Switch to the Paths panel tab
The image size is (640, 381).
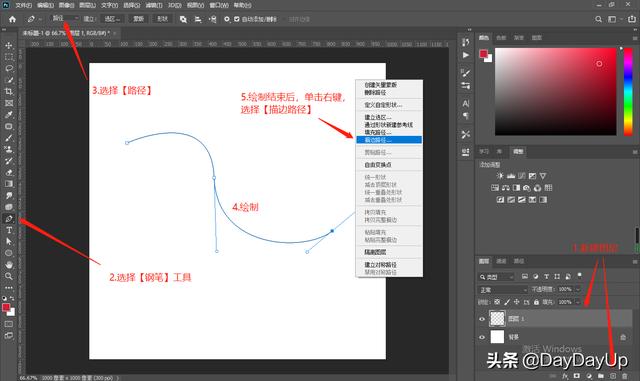tap(519, 261)
